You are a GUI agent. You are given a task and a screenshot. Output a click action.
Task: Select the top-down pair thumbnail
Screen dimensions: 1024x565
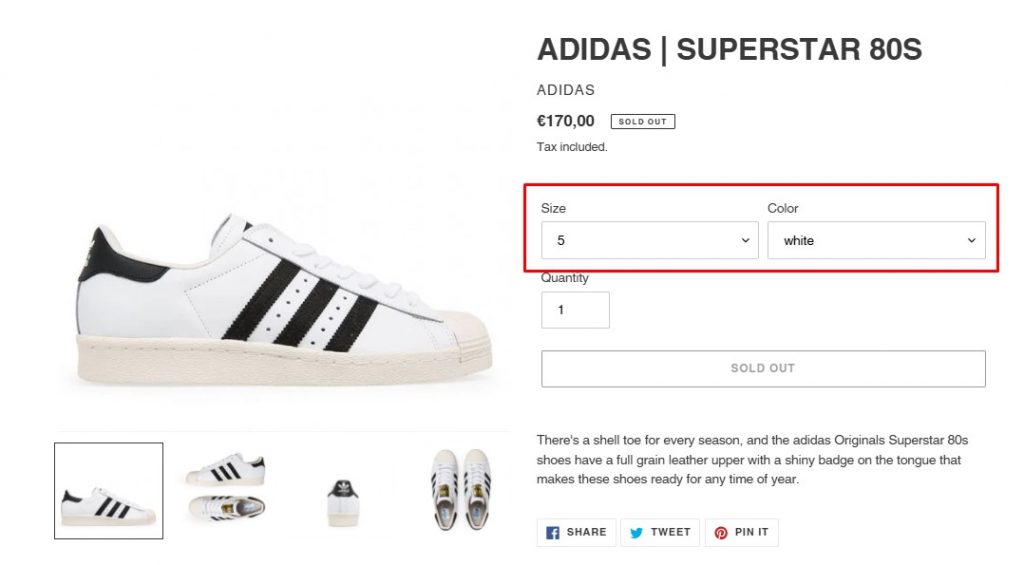(459, 489)
